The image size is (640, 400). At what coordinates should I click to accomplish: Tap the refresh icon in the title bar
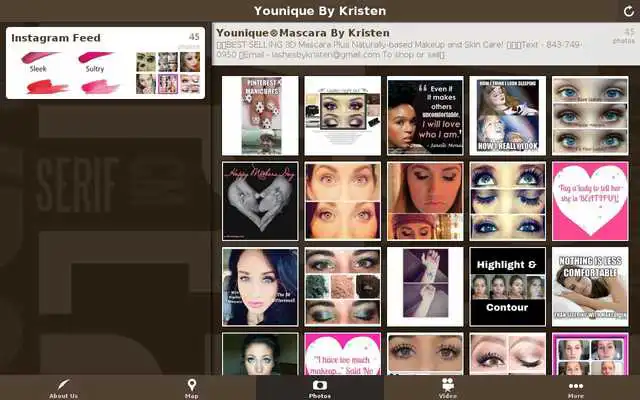(x=629, y=11)
